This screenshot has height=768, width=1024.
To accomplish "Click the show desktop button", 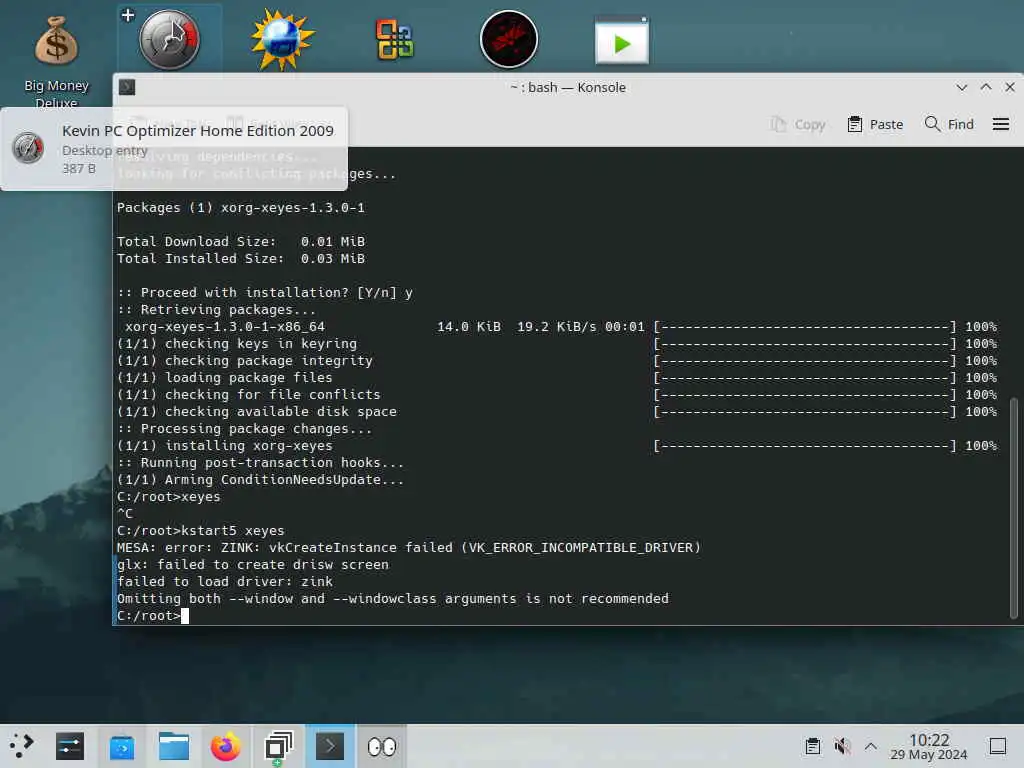I will pyautogui.click(x=998, y=746).
